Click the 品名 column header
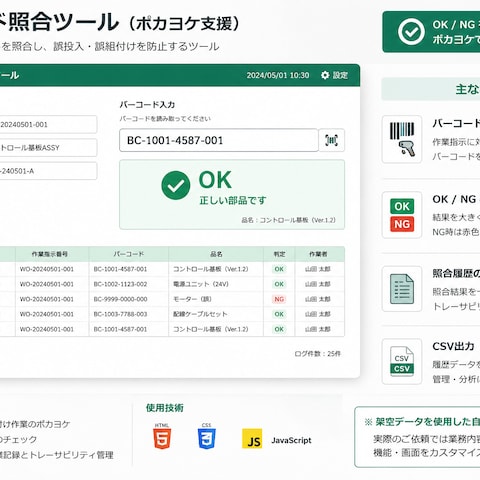 click(x=216, y=254)
